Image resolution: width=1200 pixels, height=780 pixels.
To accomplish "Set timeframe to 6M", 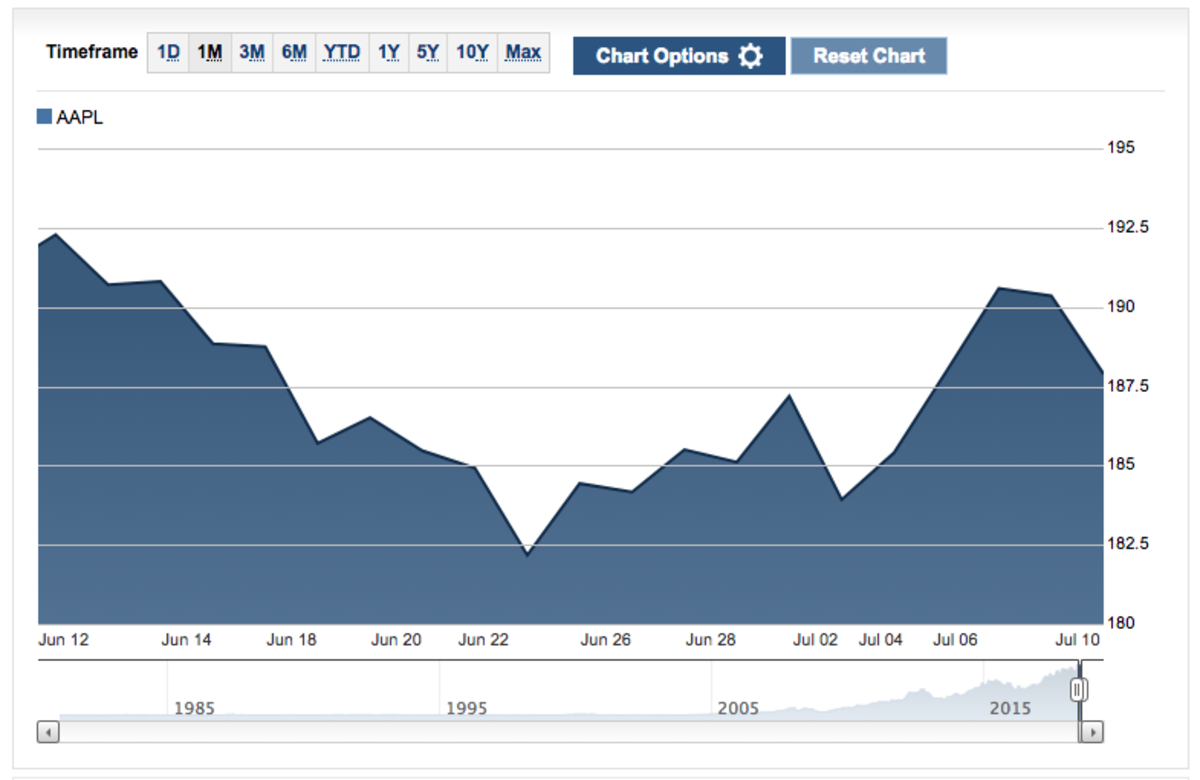I will (294, 53).
